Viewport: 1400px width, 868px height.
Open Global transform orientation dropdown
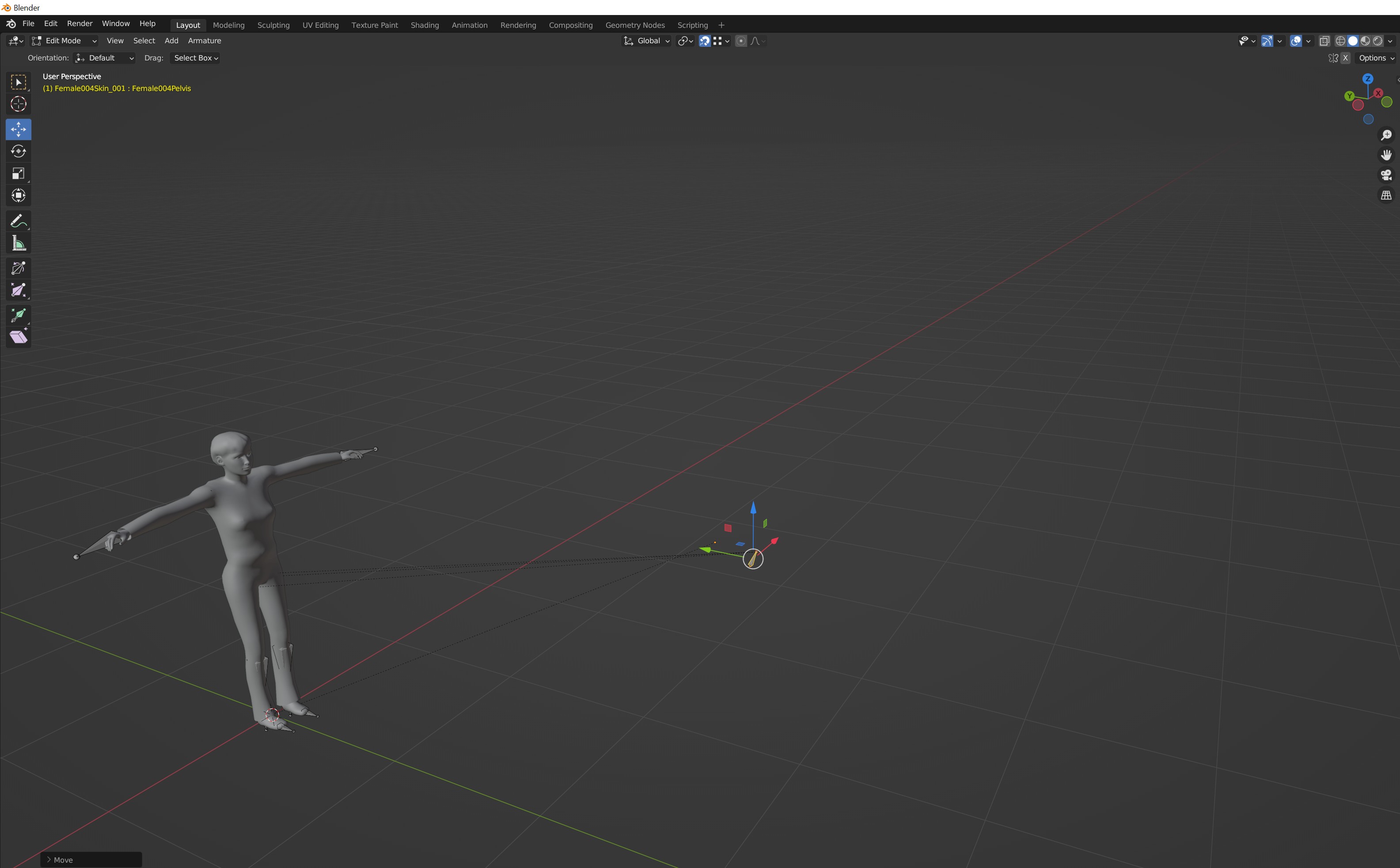tap(647, 41)
